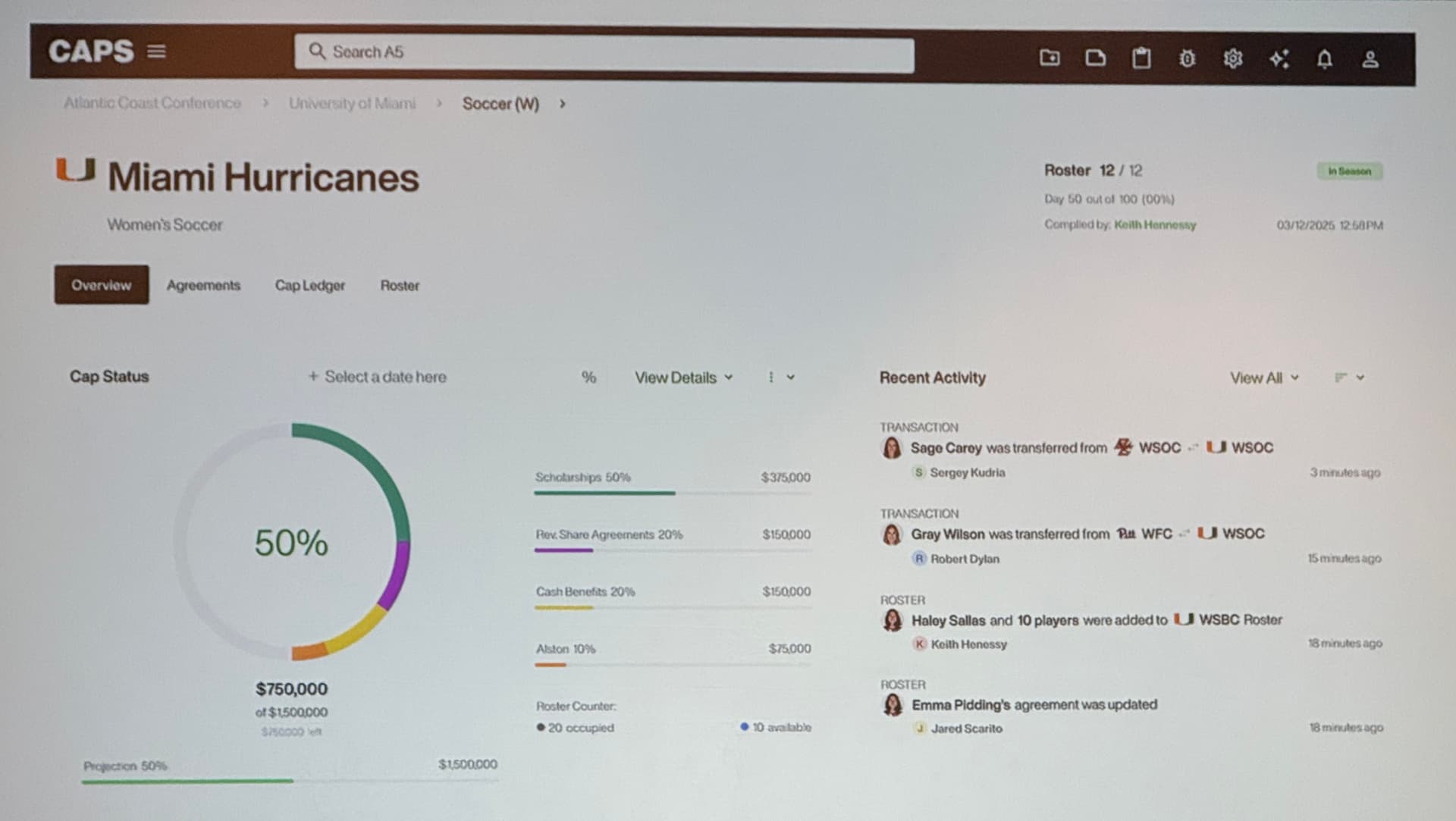Open Recent Activity View All dropdown
This screenshot has height=821, width=1456.
pyautogui.click(x=1263, y=378)
